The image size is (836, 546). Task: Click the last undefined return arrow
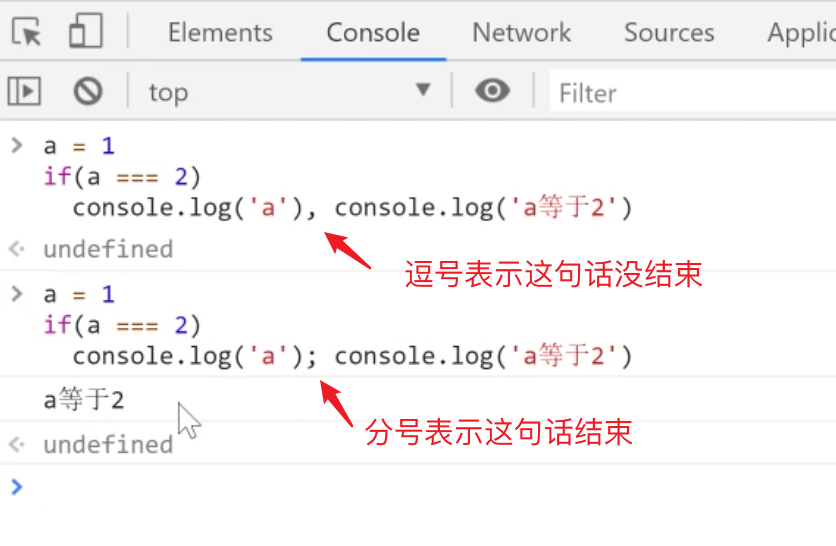coord(17,444)
